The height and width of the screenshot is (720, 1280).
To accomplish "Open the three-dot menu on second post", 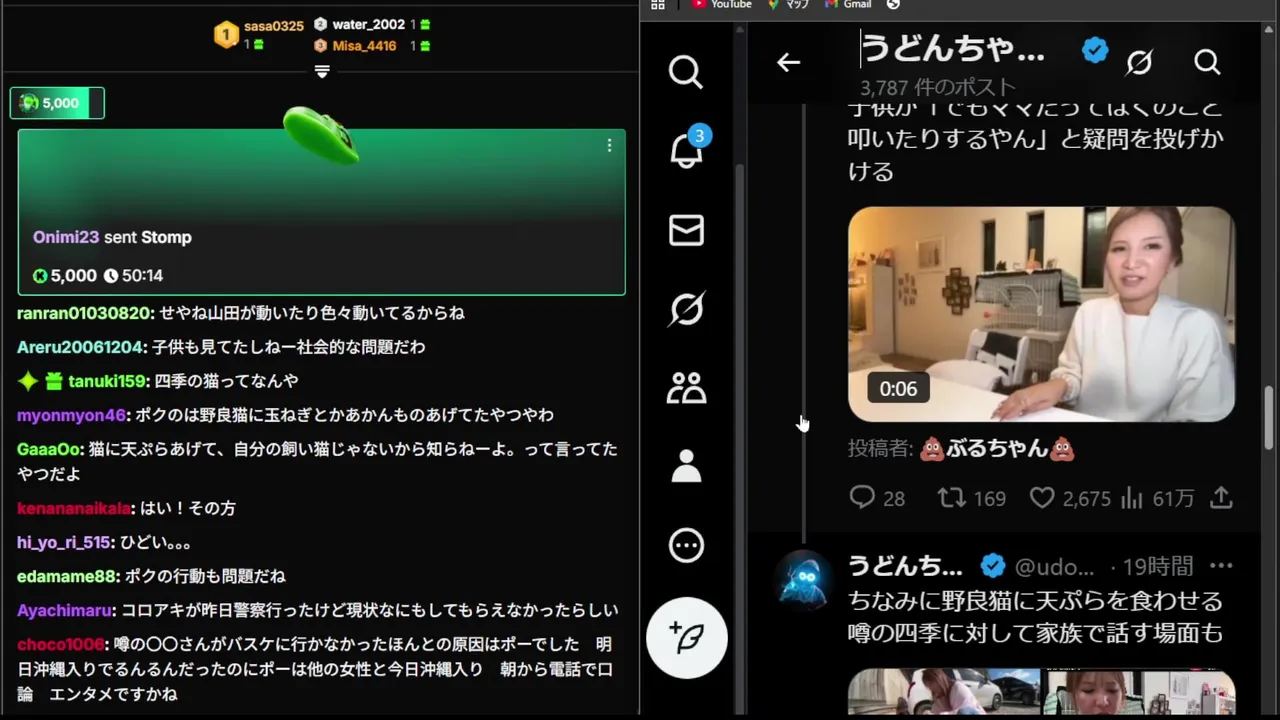I will click(x=1221, y=566).
